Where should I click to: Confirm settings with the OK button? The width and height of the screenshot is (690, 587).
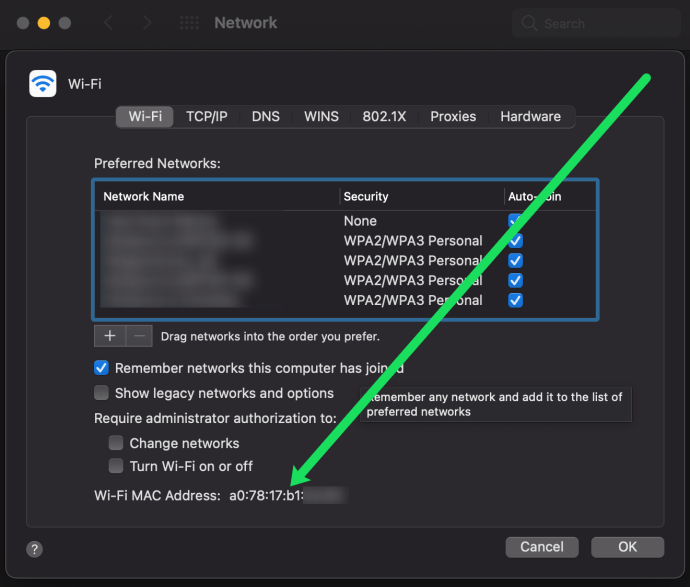tap(627, 547)
